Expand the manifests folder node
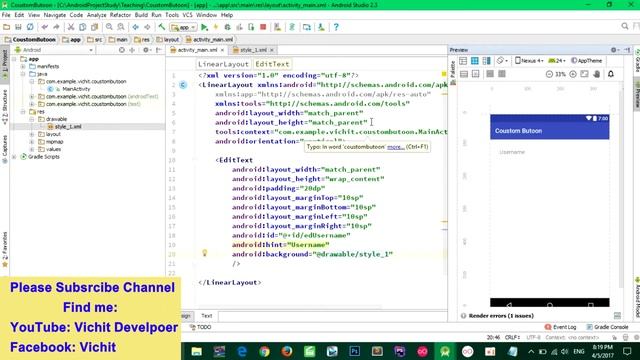Image resolution: width=640 pixels, height=360 pixels. coord(23,66)
